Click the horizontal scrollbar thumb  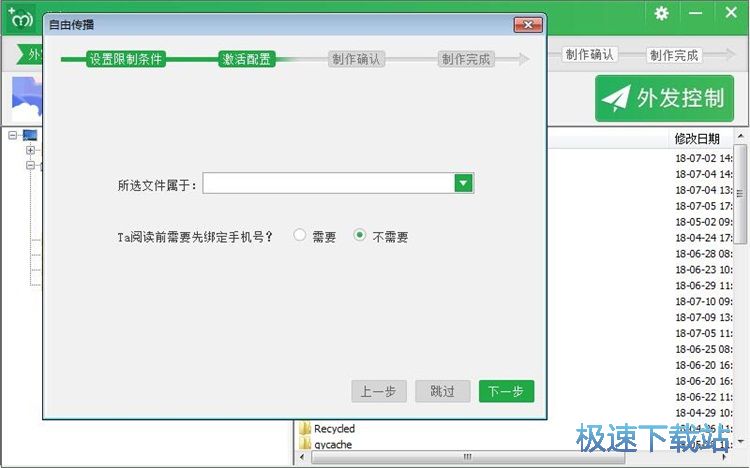(x=468, y=457)
